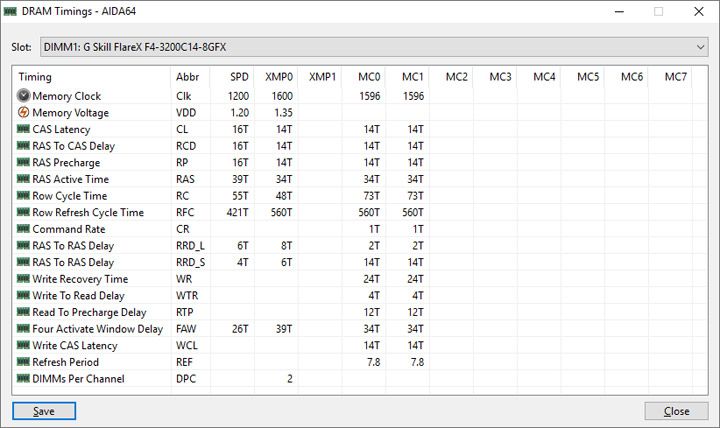Select the Row Refresh Cycle Time row
This screenshot has height=428, width=720.
(360, 212)
